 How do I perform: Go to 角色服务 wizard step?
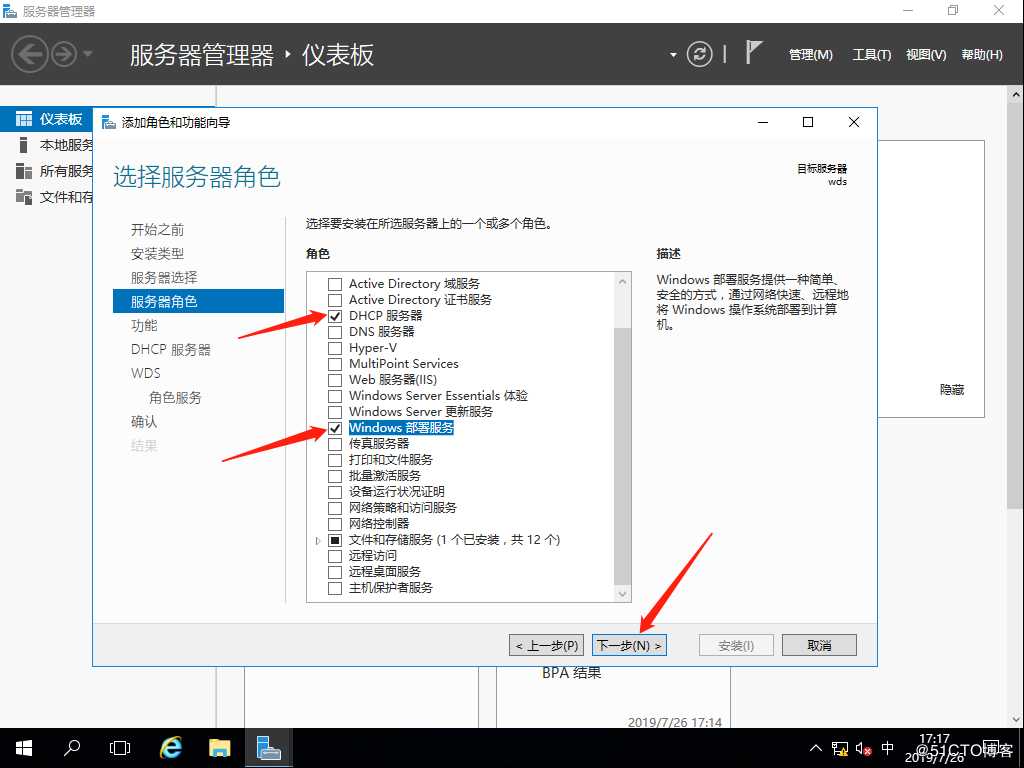pyautogui.click(x=175, y=397)
